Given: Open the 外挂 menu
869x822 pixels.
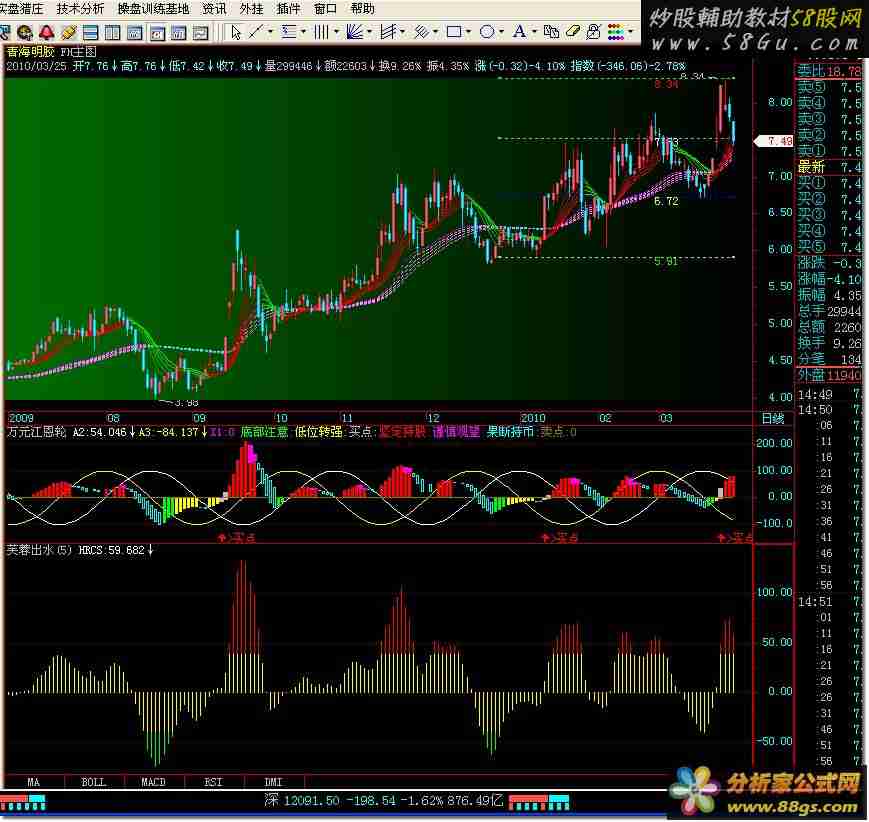Looking at the screenshot, I should tap(252, 9).
